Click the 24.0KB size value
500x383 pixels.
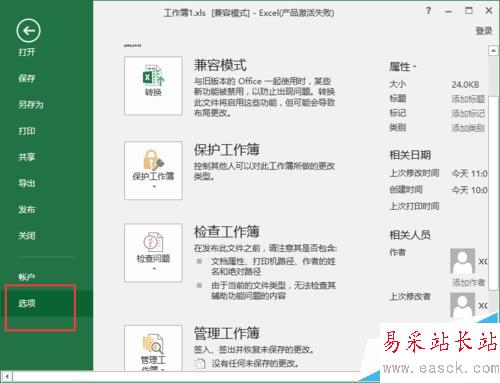click(465, 85)
